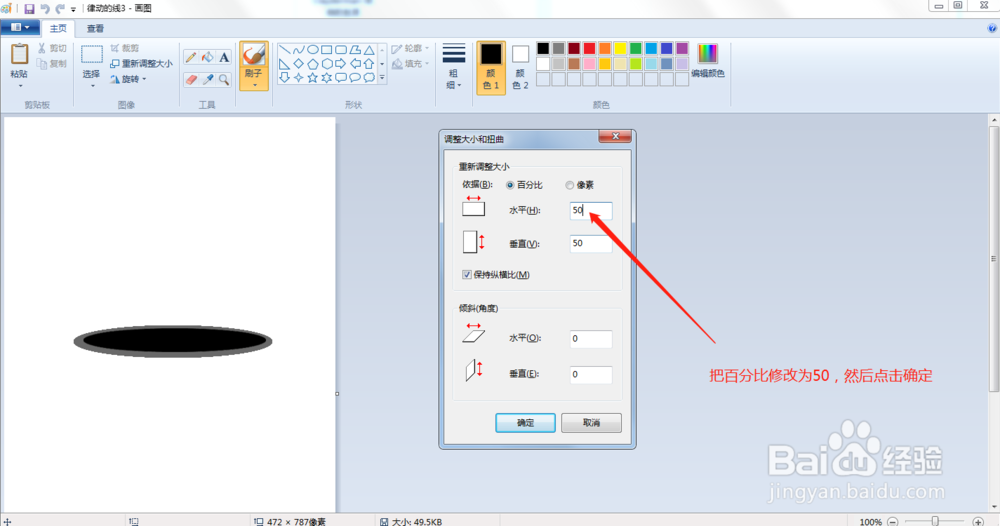The height and width of the screenshot is (526, 1000).
Task: Click the resize Horizontal (水平) percentage field
Action: tap(591, 210)
